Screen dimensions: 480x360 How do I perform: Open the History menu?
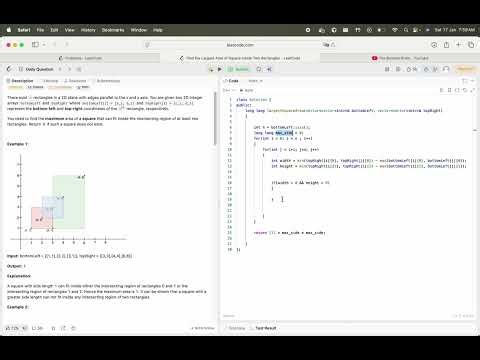click(88, 30)
